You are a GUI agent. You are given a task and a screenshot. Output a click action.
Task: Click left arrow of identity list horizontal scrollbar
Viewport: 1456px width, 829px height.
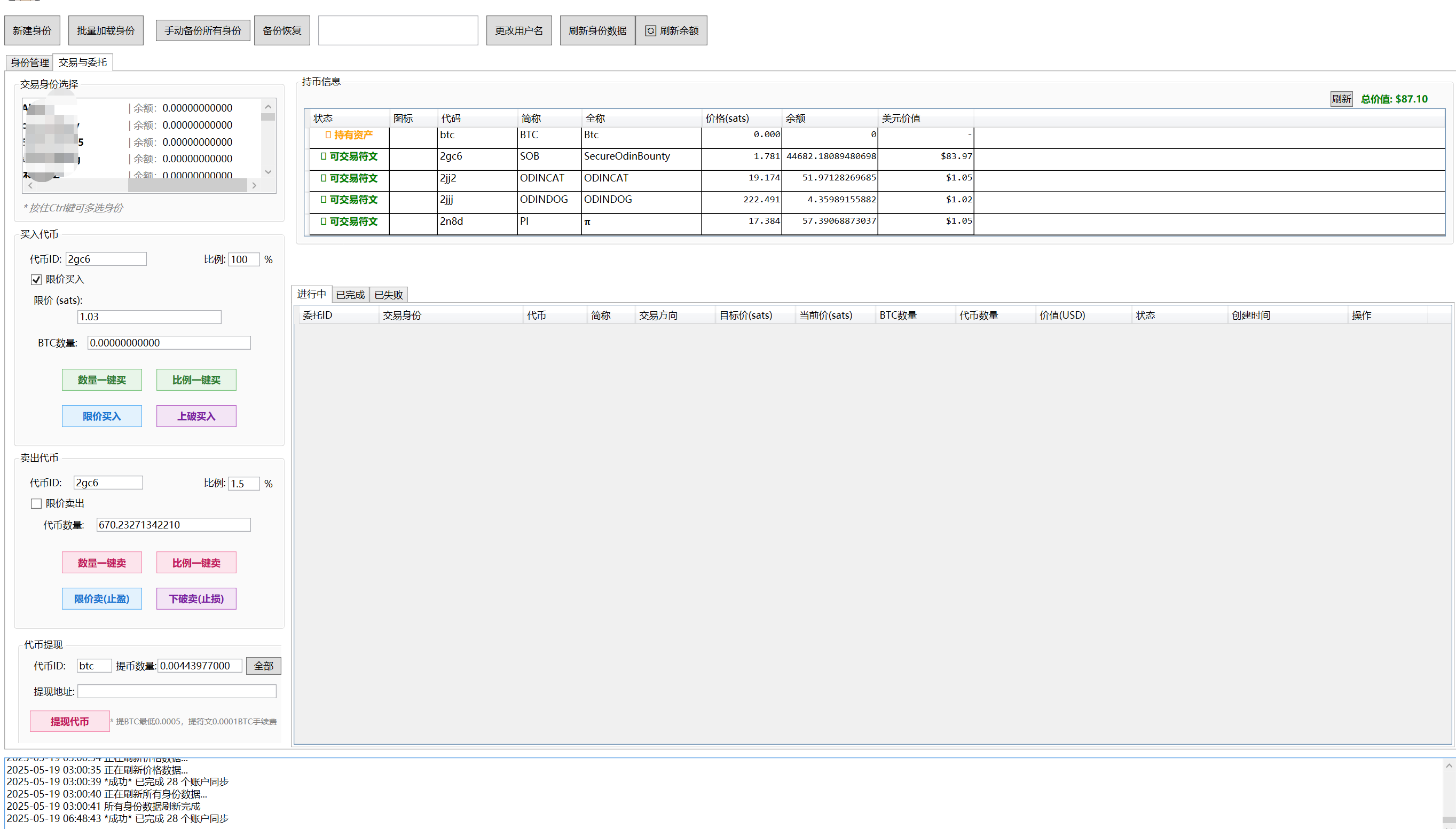coord(30,186)
